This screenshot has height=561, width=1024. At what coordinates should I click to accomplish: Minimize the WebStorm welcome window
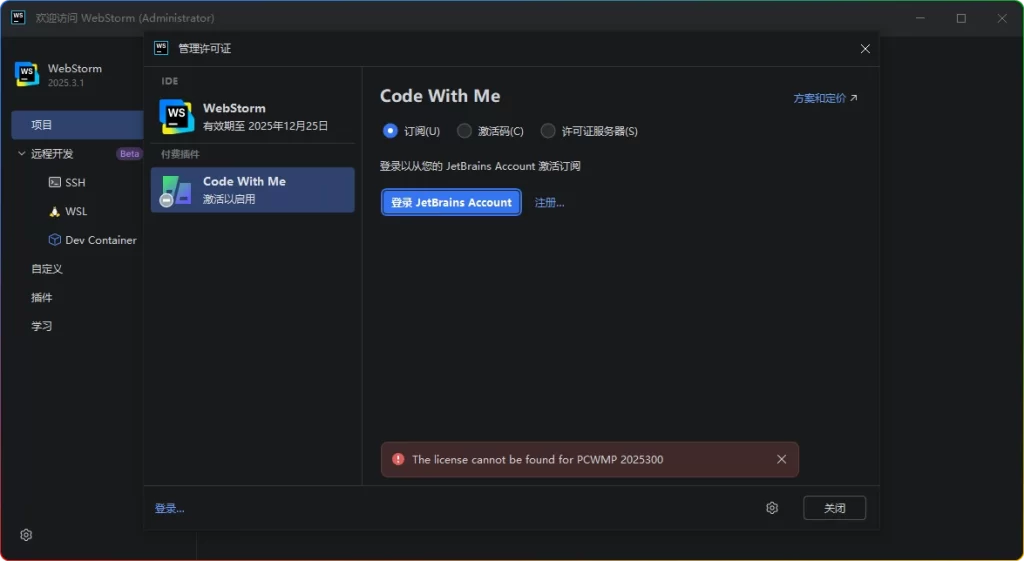tap(921, 18)
